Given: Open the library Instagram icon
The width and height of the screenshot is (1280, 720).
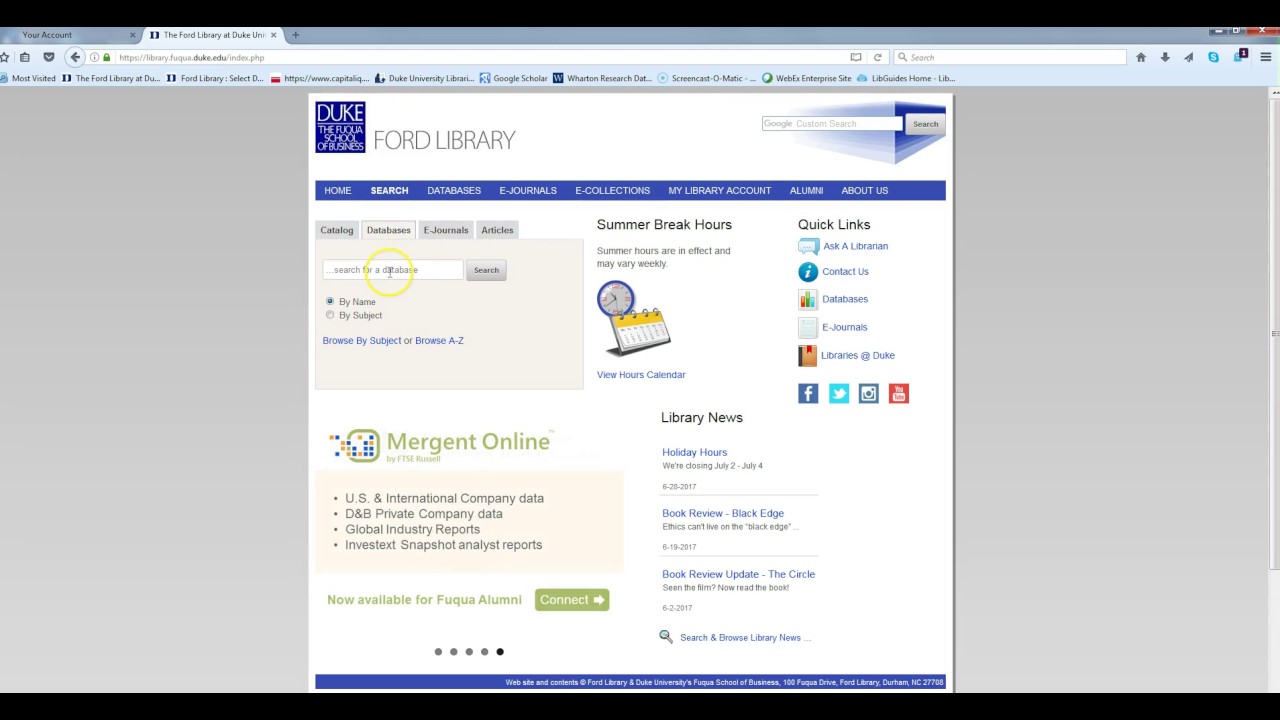Looking at the screenshot, I should coord(868,394).
